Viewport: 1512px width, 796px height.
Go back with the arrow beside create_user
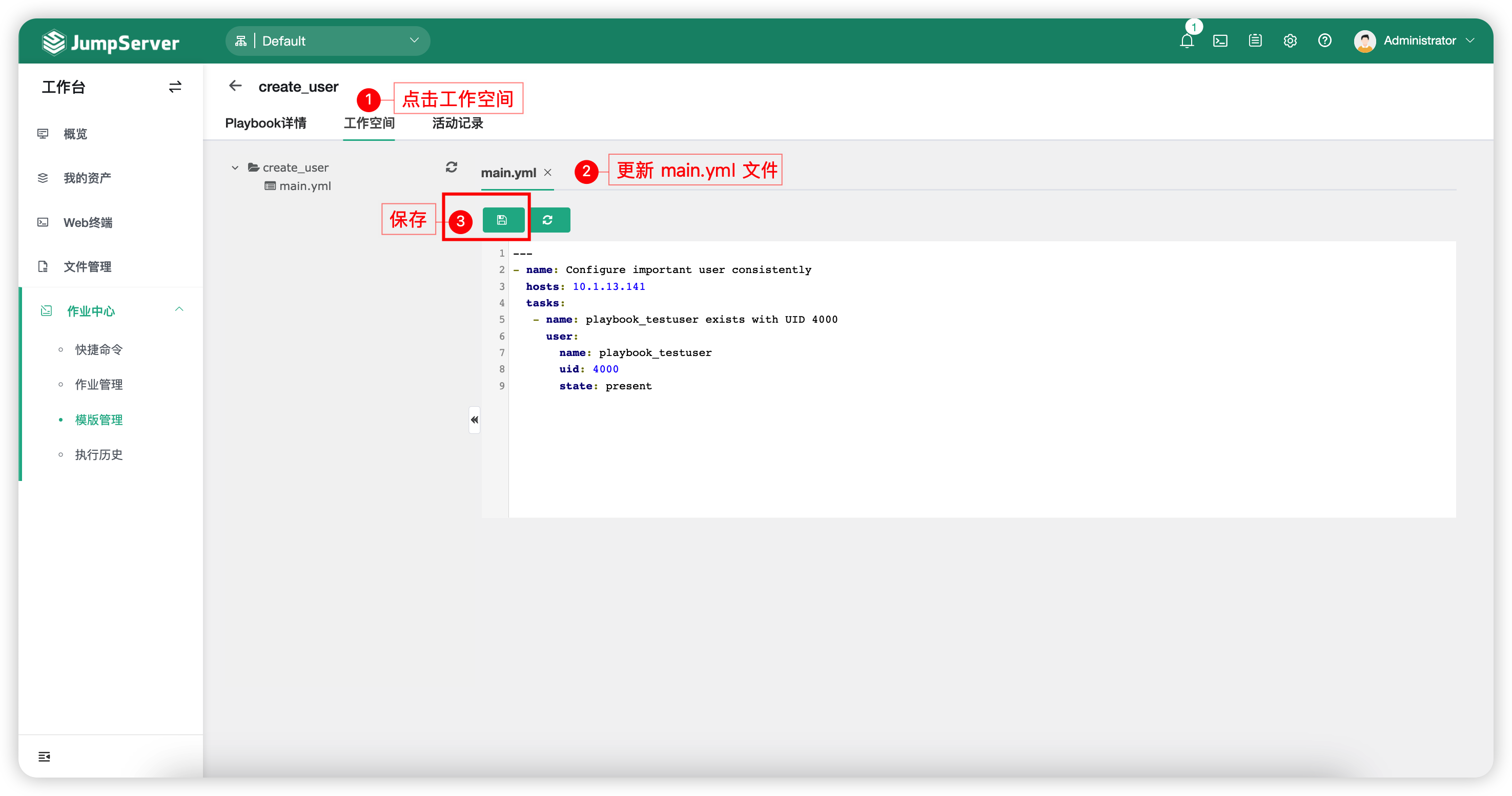tap(235, 86)
